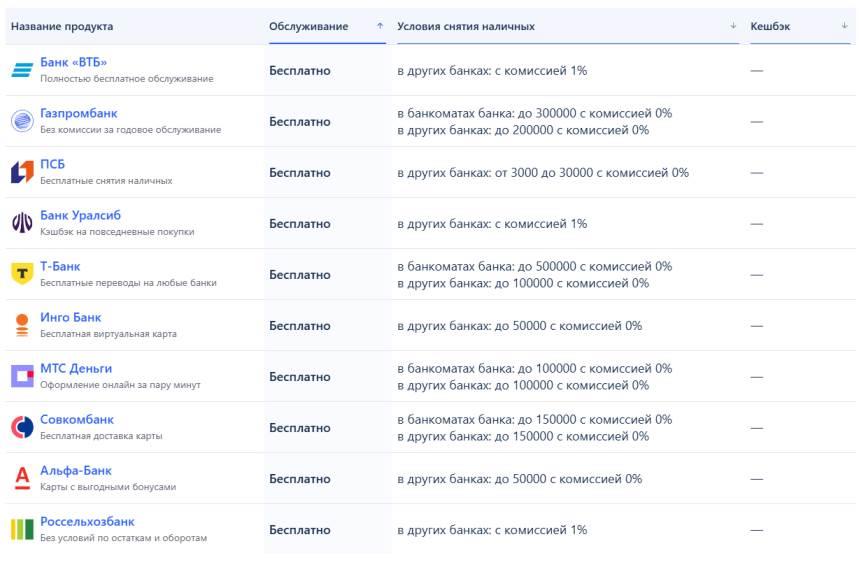Sort by Условия снятия наличных column arrow
This screenshot has width=859, height=574.
pyautogui.click(x=734, y=26)
